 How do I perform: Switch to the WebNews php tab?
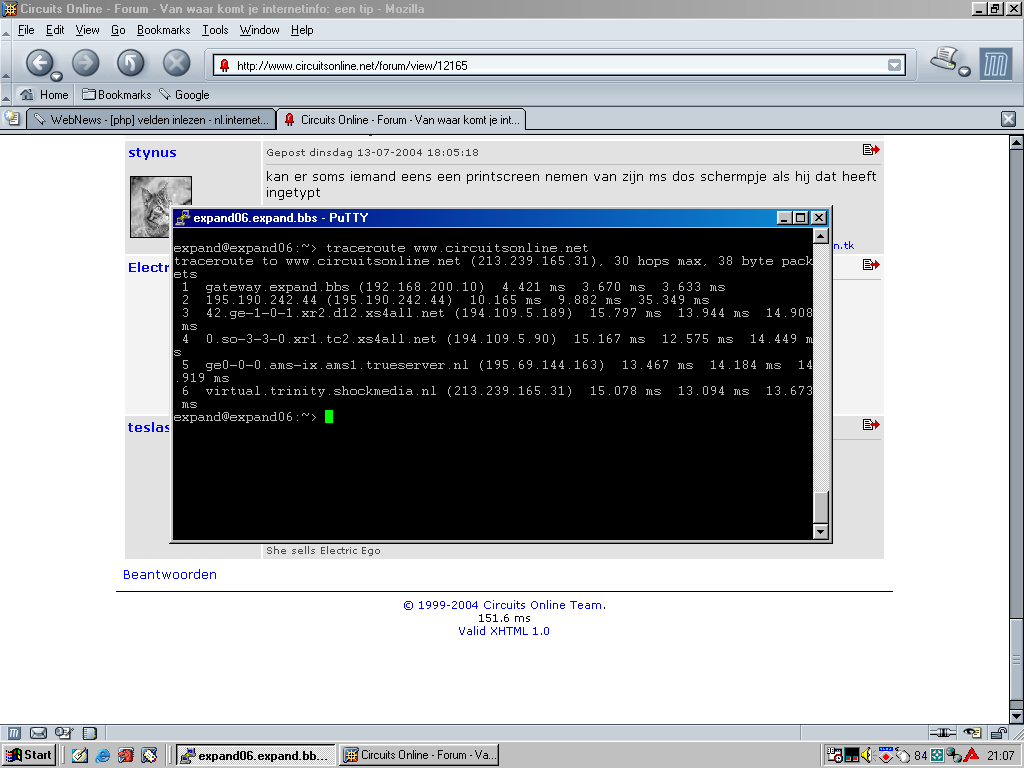pos(150,120)
